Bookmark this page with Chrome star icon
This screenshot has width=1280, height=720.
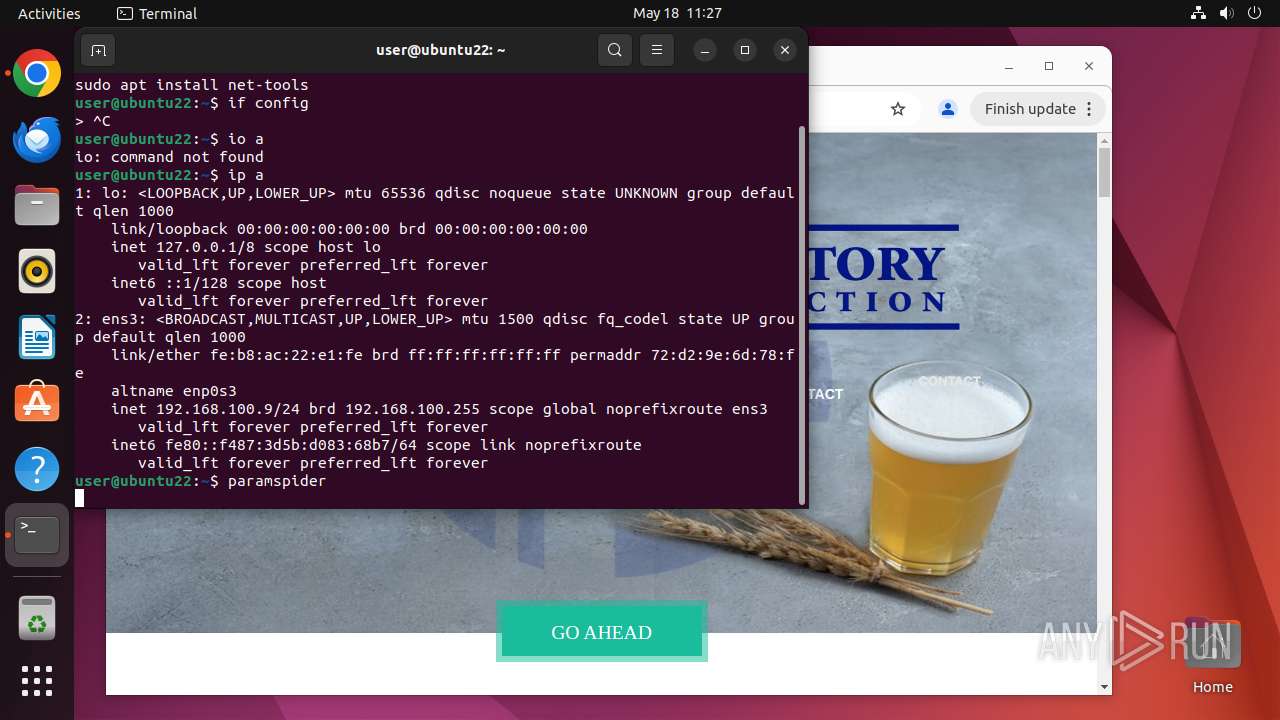[x=898, y=109]
